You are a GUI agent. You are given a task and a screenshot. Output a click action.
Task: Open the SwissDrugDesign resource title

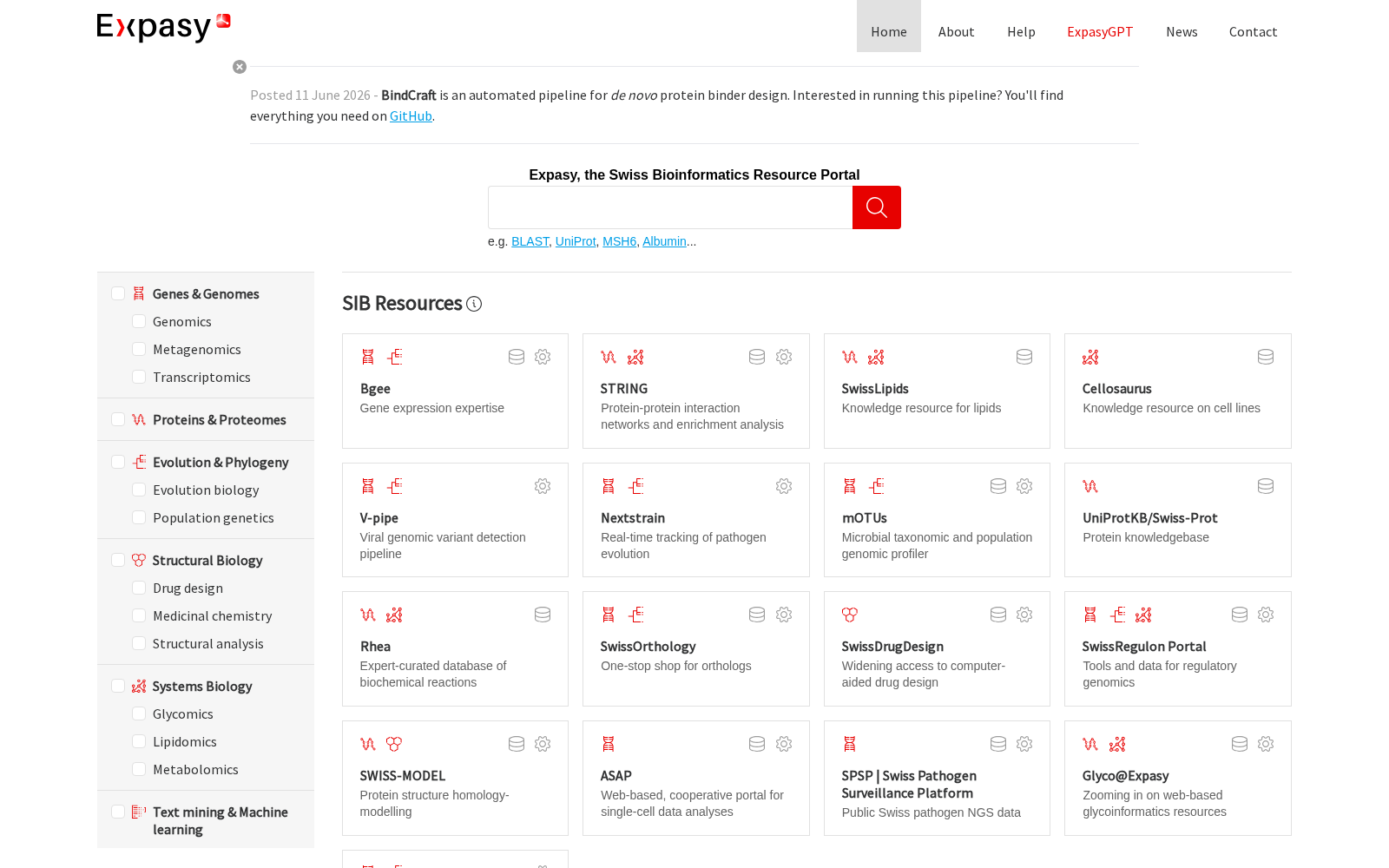pos(892,647)
